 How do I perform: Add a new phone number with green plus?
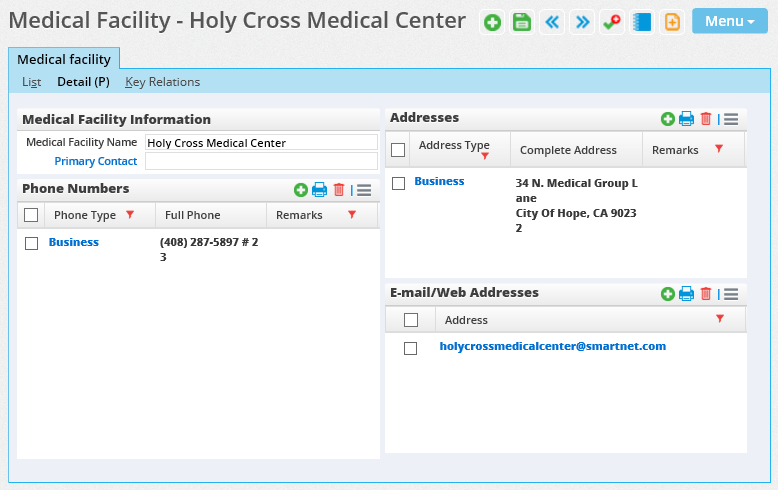301,190
